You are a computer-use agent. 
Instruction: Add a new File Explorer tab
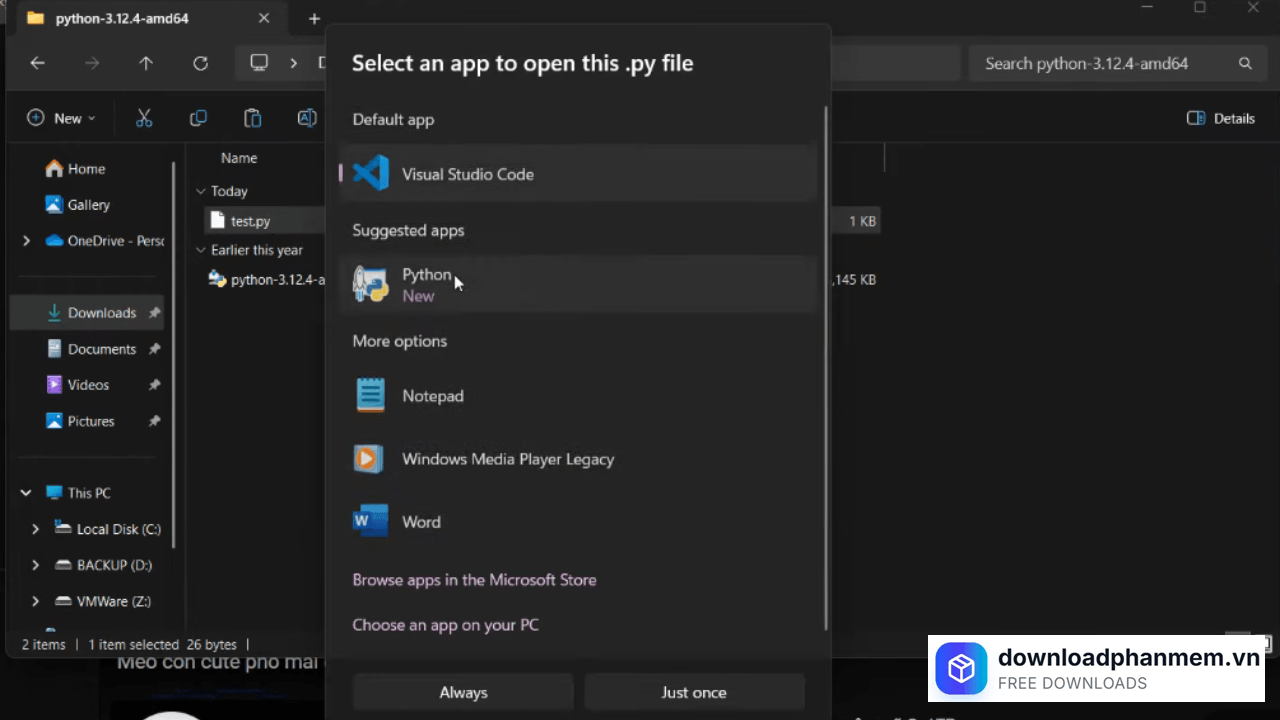coord(314,18)
